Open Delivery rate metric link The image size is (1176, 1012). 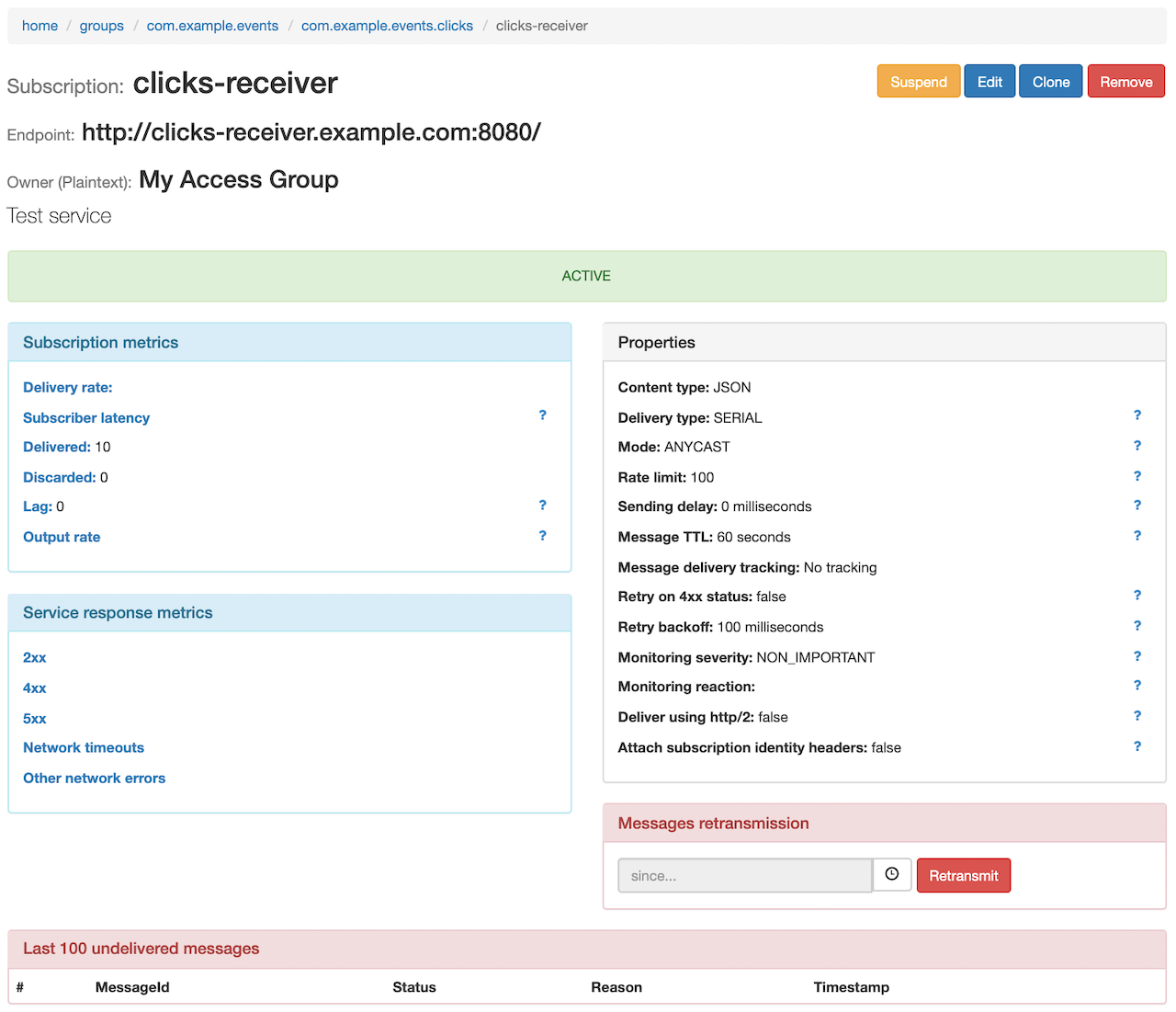click(68, 387)
